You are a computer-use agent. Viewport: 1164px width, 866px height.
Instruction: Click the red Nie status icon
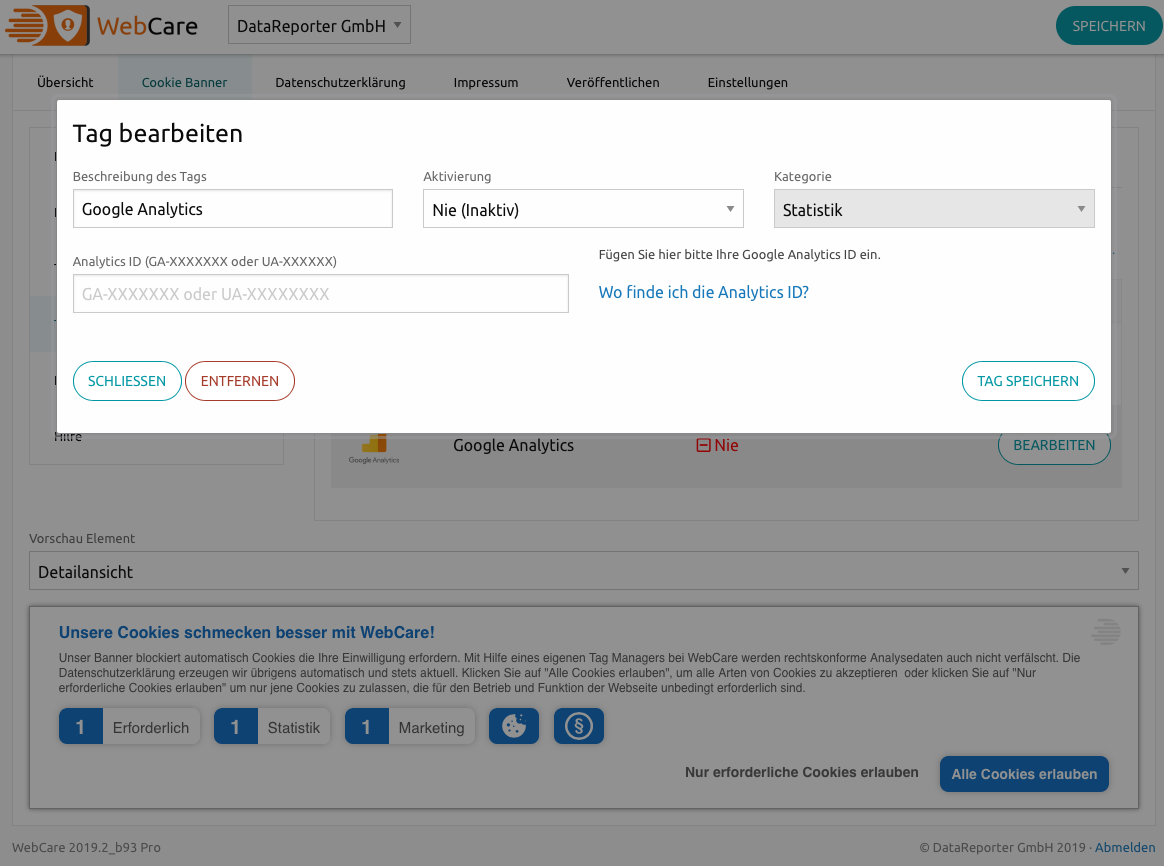[x=706, y=445]
